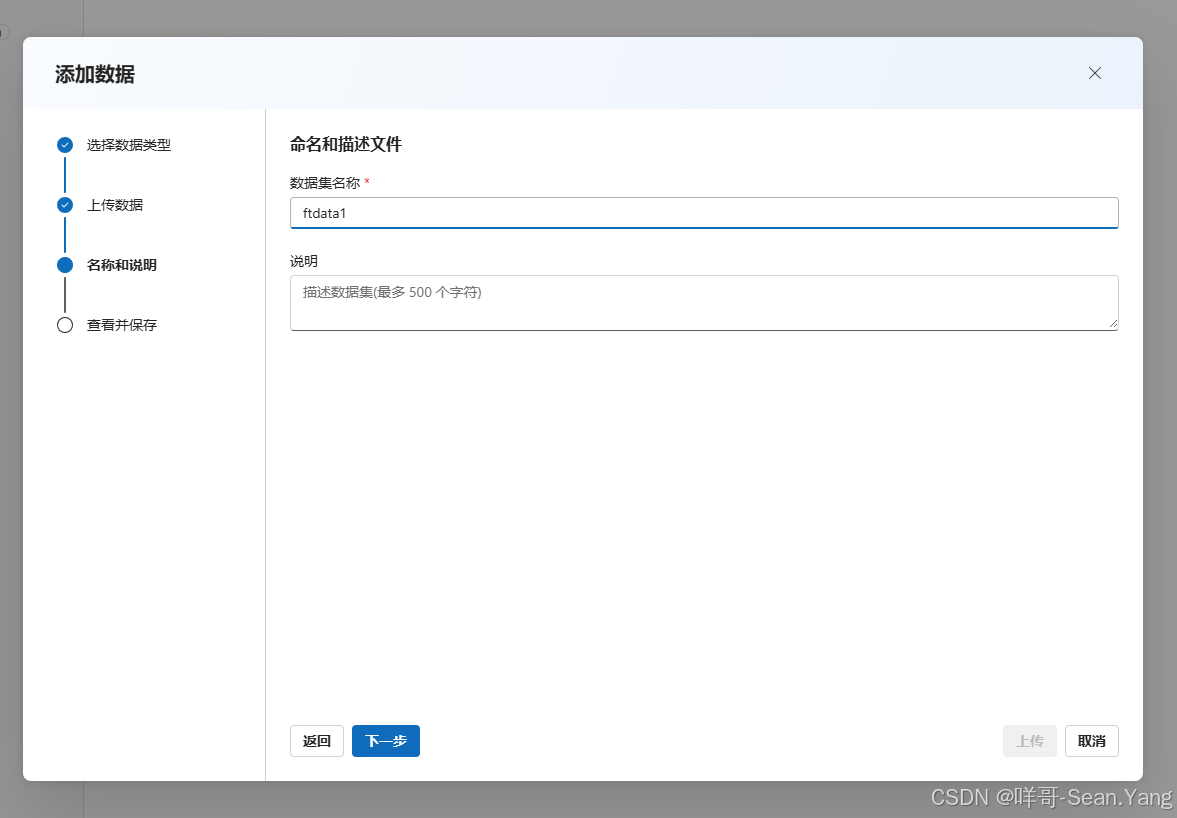Open the 查看并保存 step label
1177x818 pixels.
point(122,325)
